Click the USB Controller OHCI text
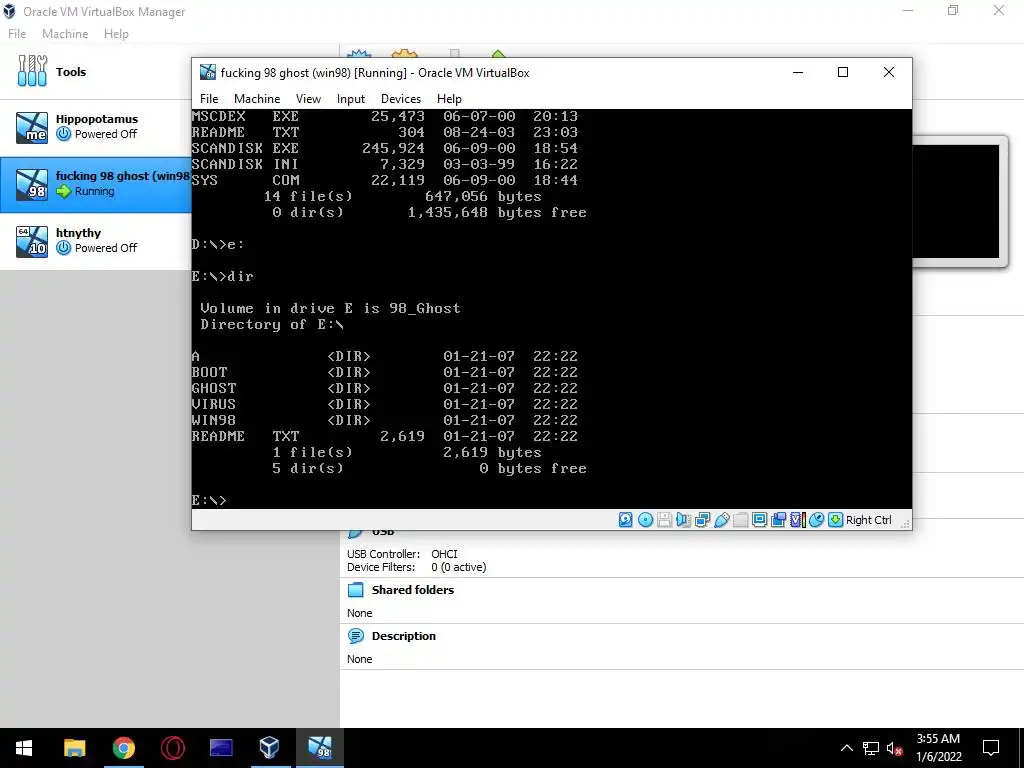This screenshot has height=768, width=1024. (x=403, y=554)
